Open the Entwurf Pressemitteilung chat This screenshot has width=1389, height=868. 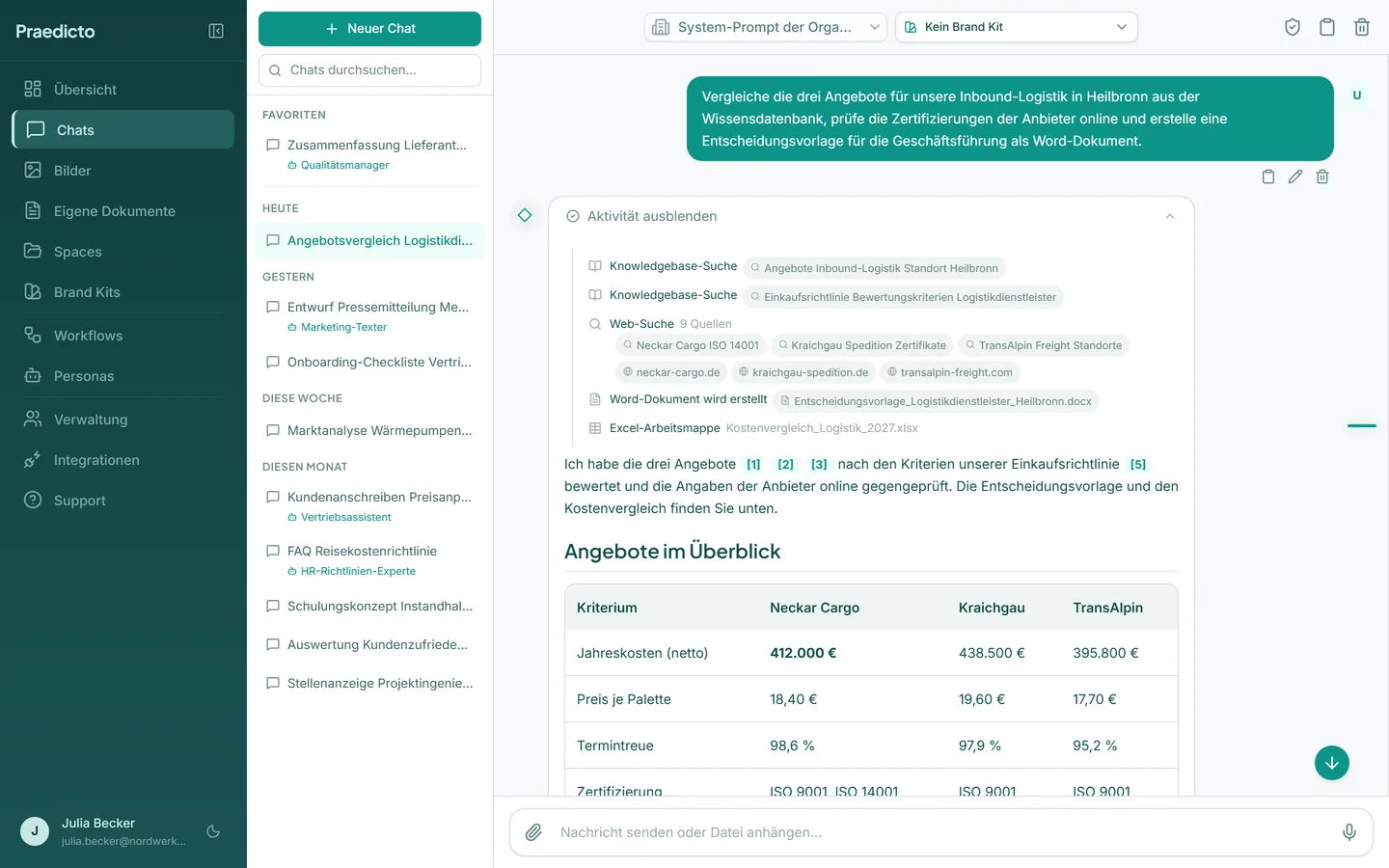pyautogui.click(x=370, y=316)
